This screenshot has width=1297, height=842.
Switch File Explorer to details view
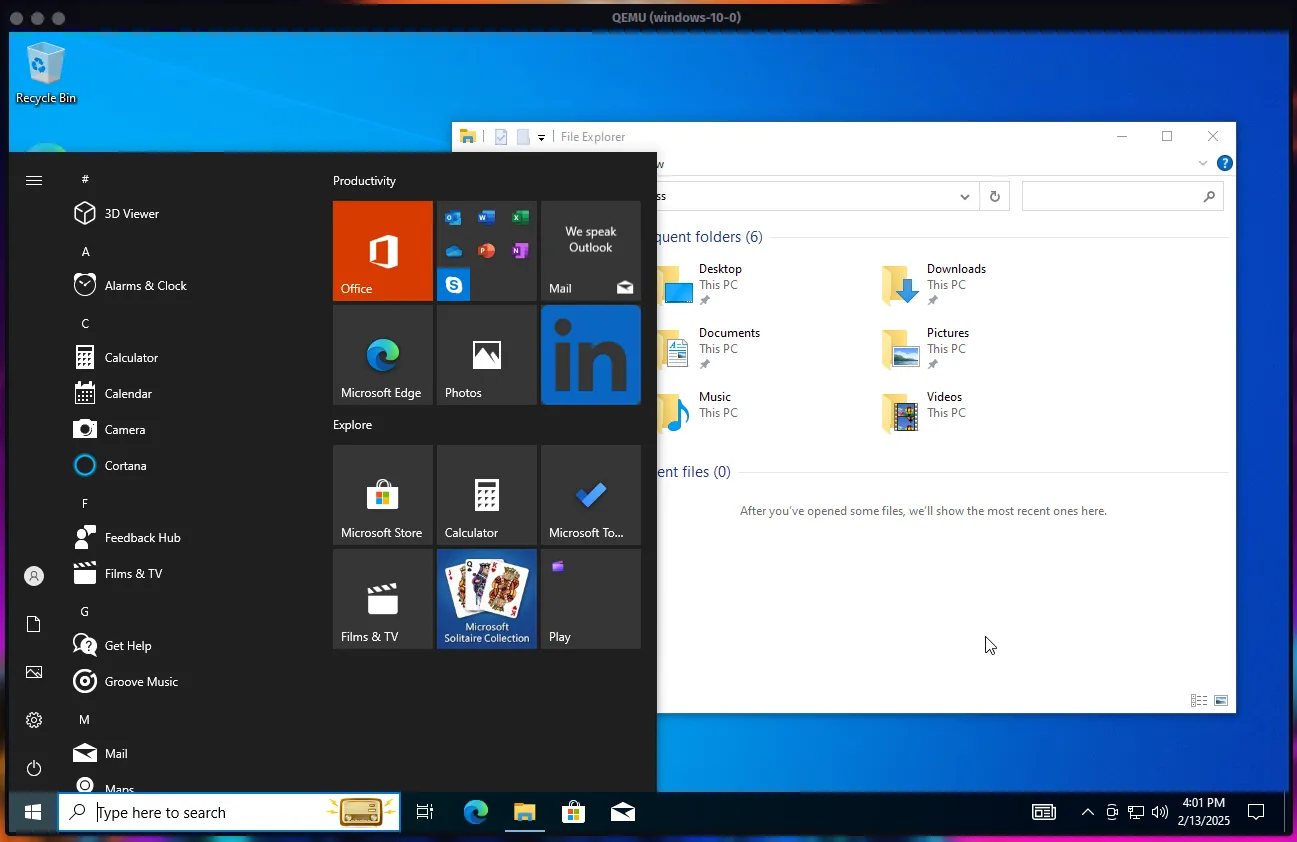pyautogui.click(x=1197, y=700)
